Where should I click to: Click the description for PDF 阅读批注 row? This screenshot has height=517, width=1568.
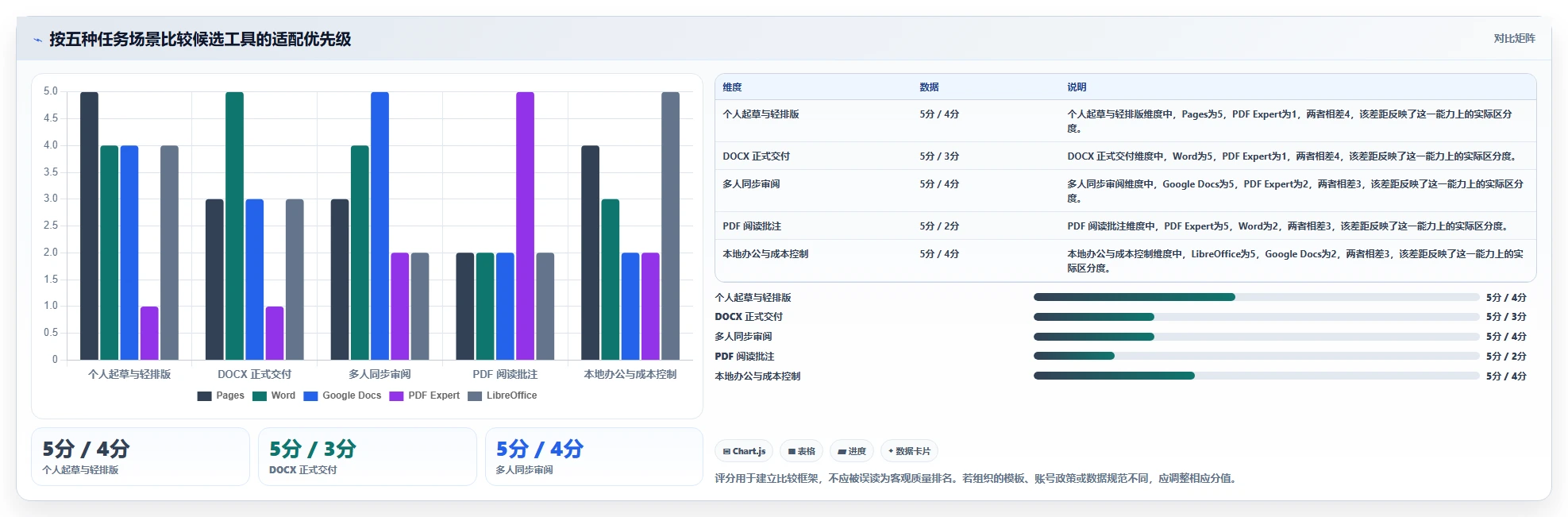pos(1288,226)
